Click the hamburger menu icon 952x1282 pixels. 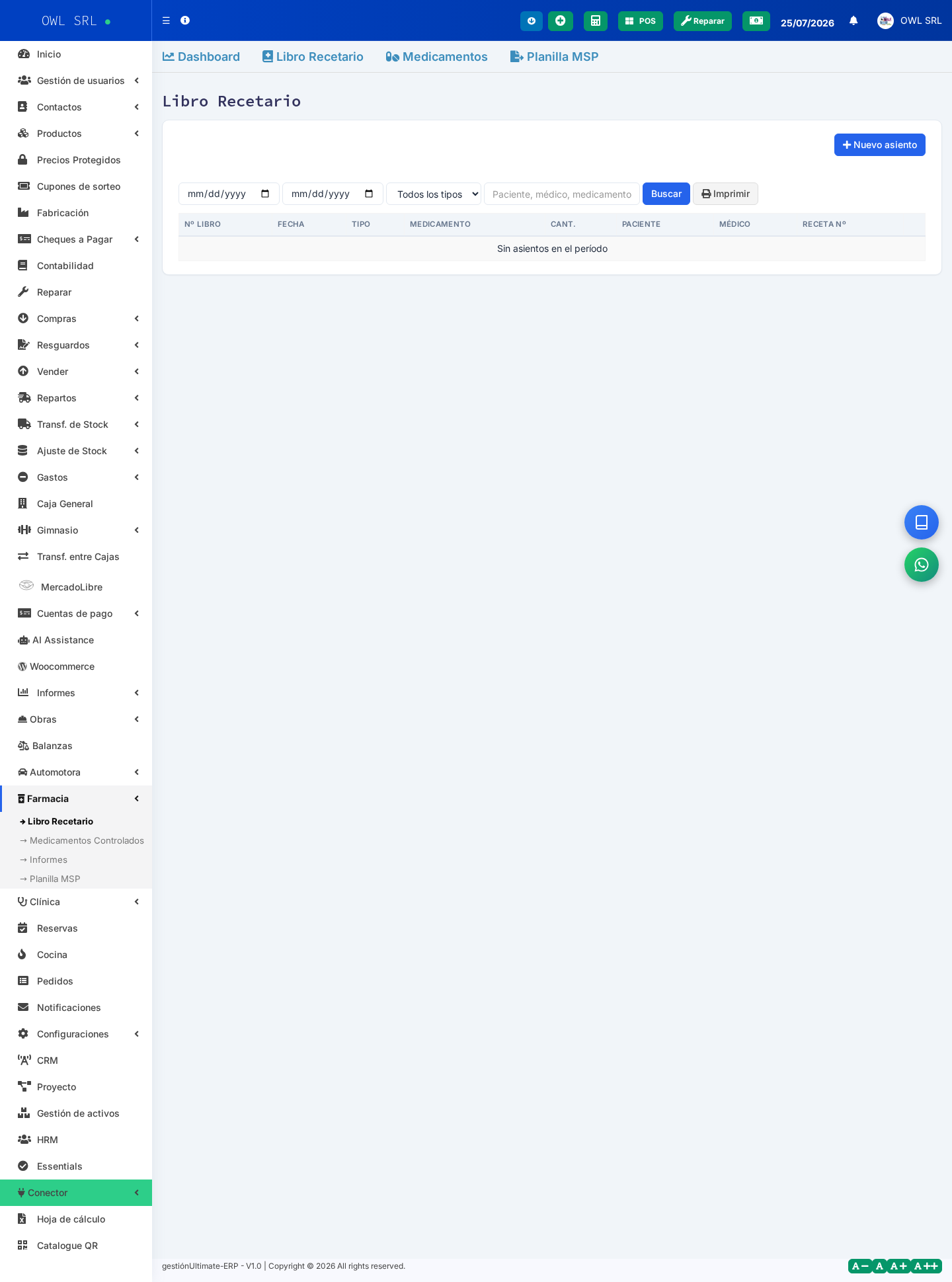coord(166,20)
